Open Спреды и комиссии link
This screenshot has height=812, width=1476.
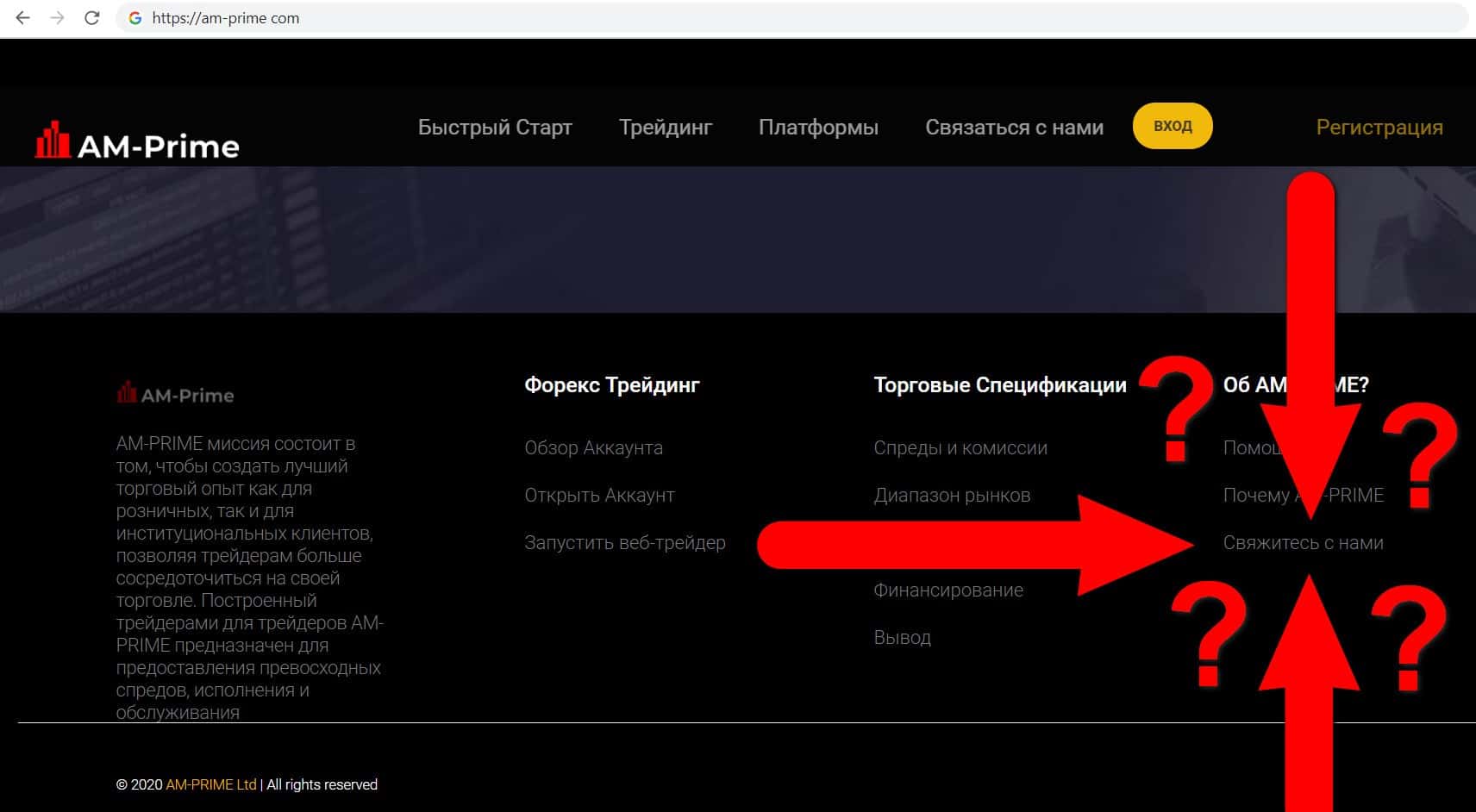tap(960, 448)
